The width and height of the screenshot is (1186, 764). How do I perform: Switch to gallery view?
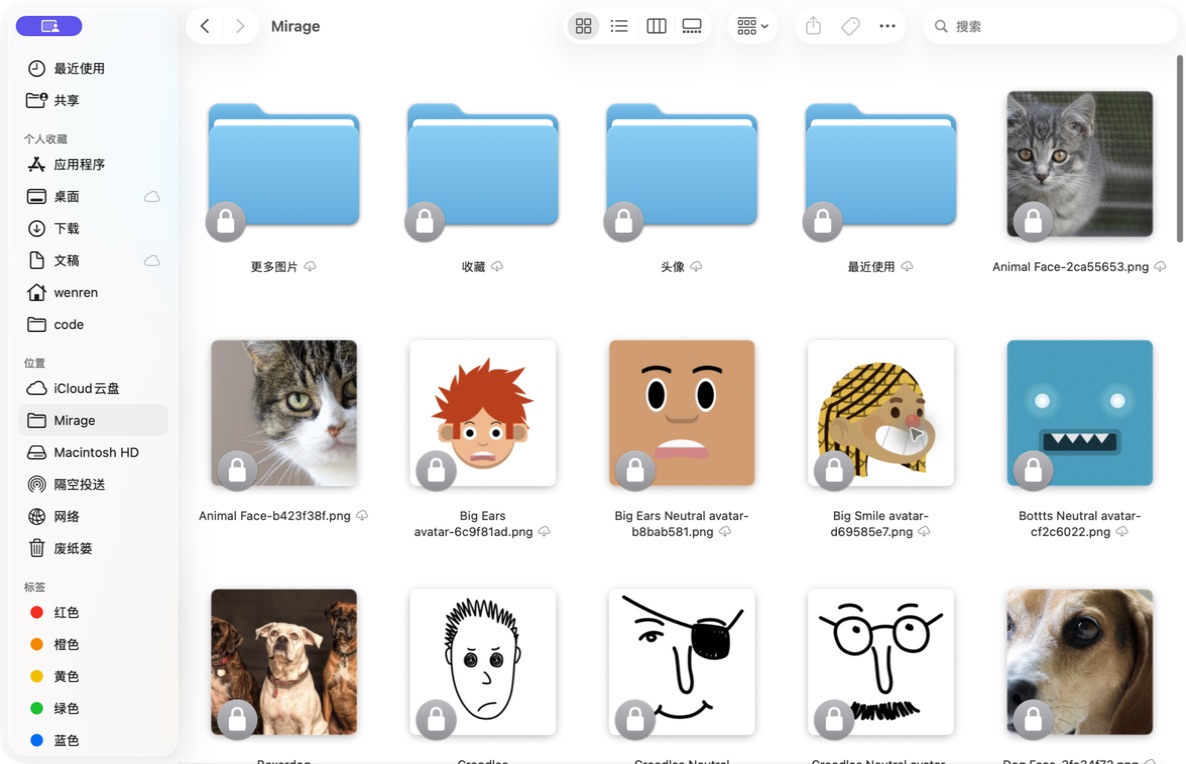click(x=692, y=26)
